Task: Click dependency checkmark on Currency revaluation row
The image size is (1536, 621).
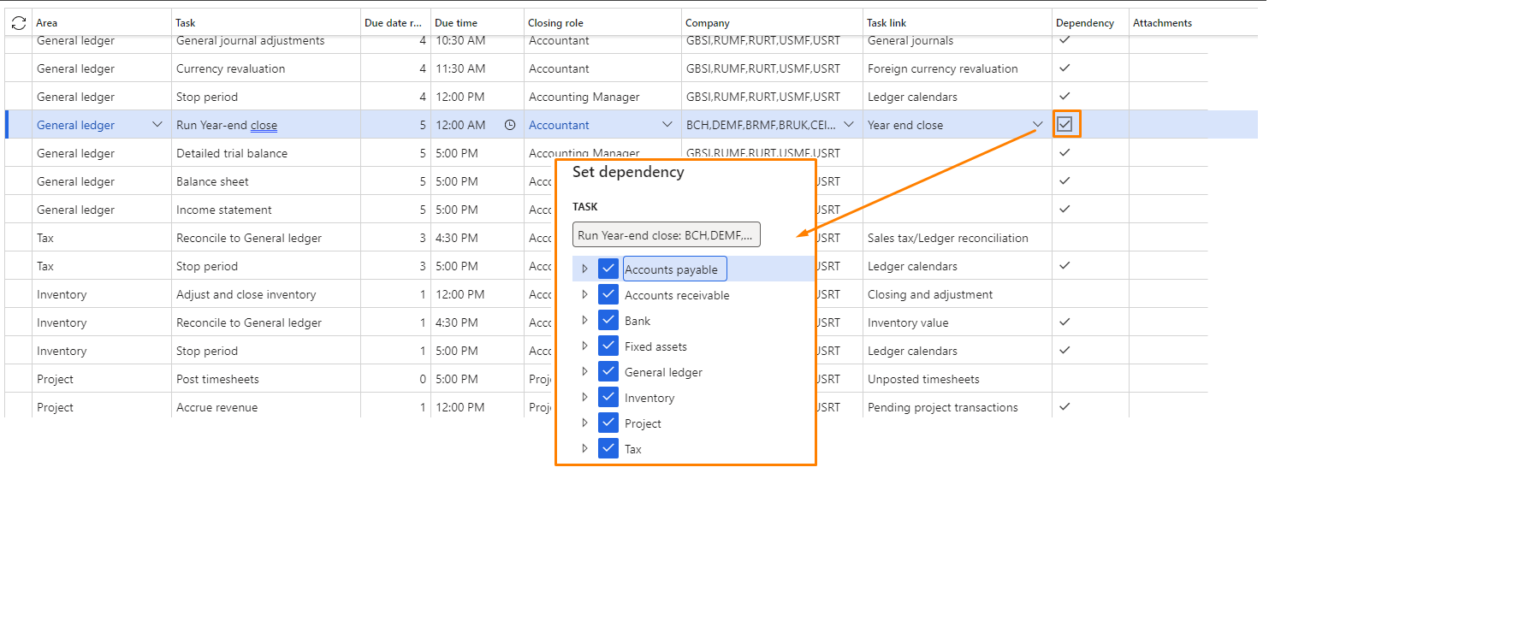Action: click(x=1065, y=68)
